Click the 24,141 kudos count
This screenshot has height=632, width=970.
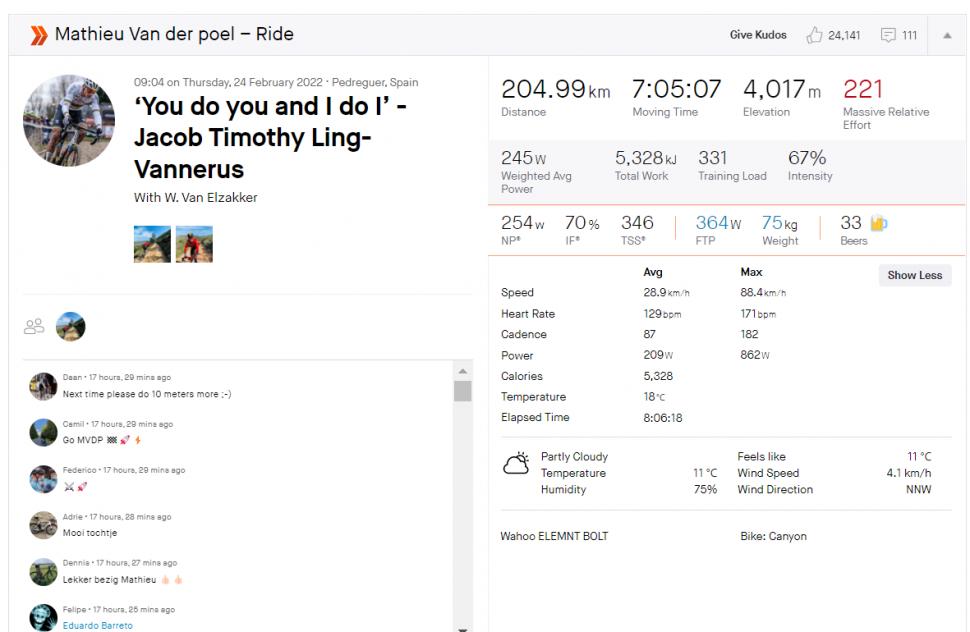(x=844, y=35)
